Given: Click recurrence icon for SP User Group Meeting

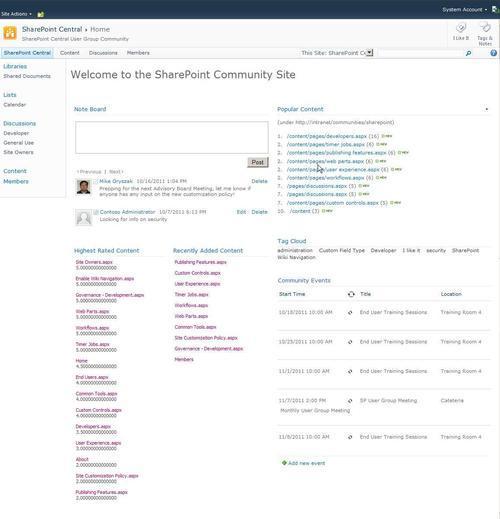Looking at the screenshot, I should coord(350,401).
